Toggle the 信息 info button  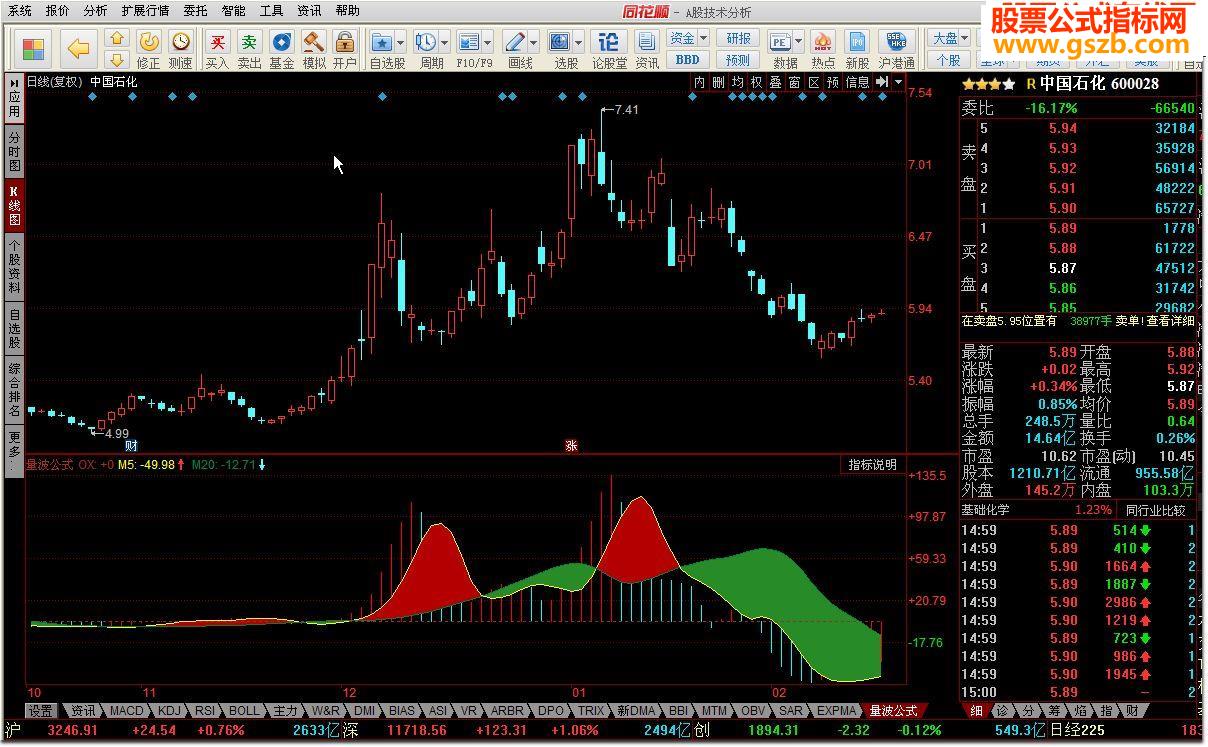858,82
